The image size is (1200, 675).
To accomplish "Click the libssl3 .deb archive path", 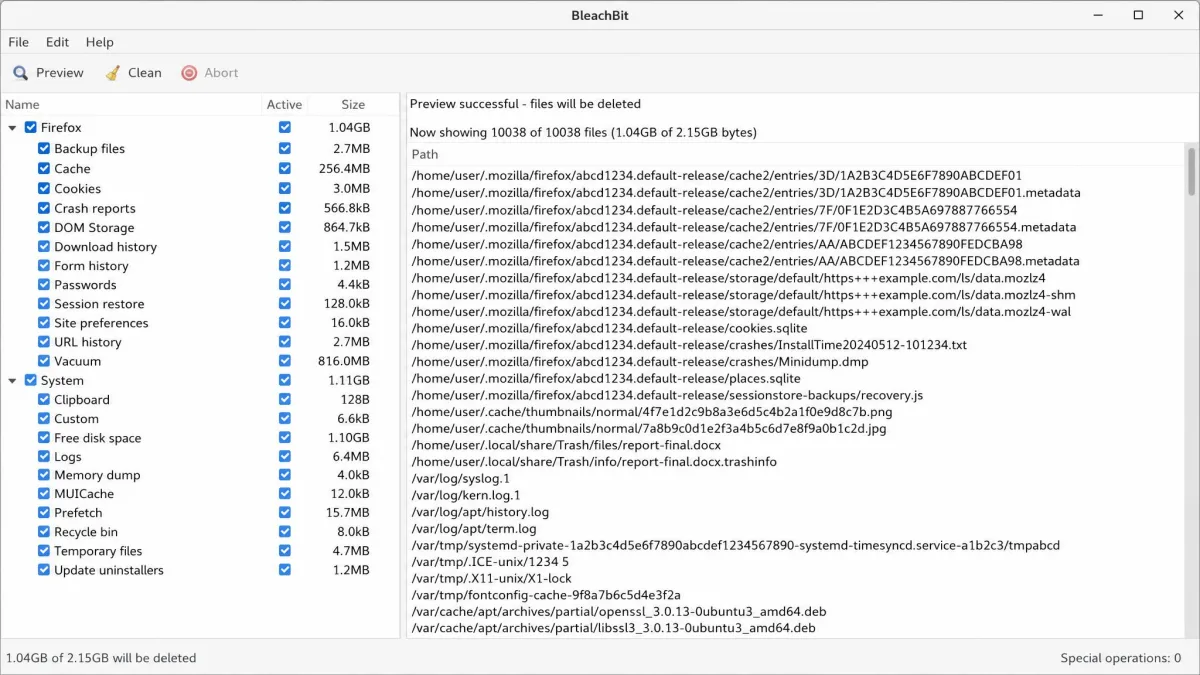I will point(613,629).
